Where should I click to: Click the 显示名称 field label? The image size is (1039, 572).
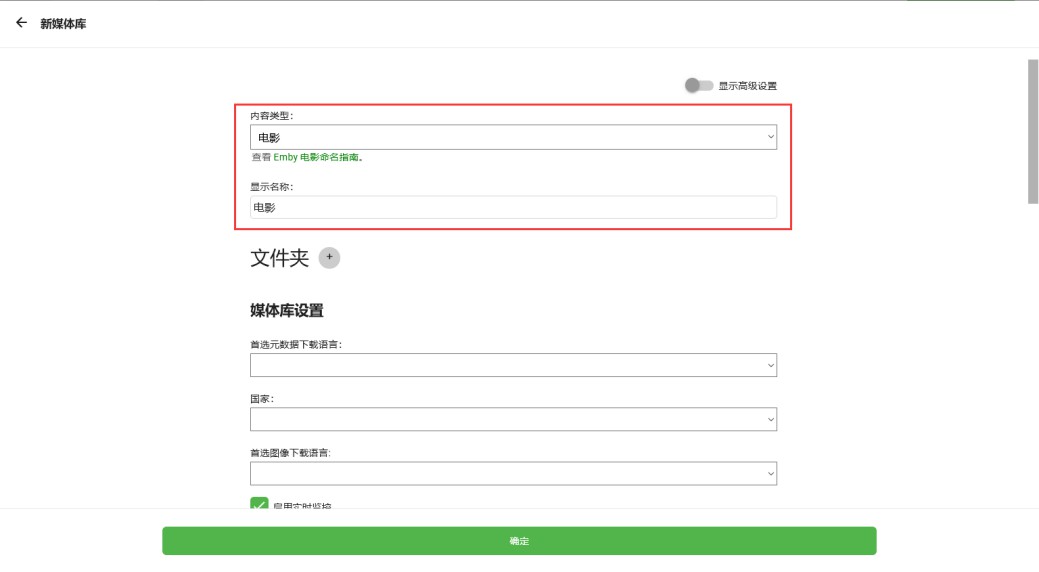click(271, 186)
